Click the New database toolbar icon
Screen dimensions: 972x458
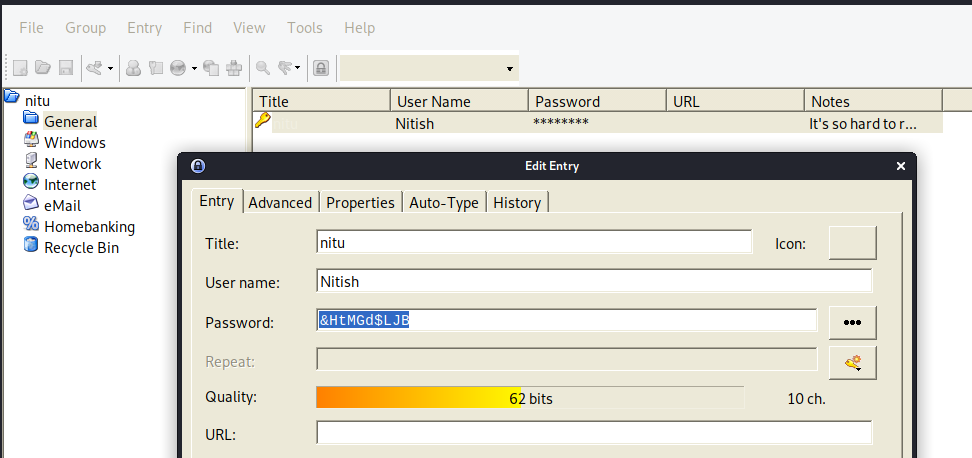20,68
